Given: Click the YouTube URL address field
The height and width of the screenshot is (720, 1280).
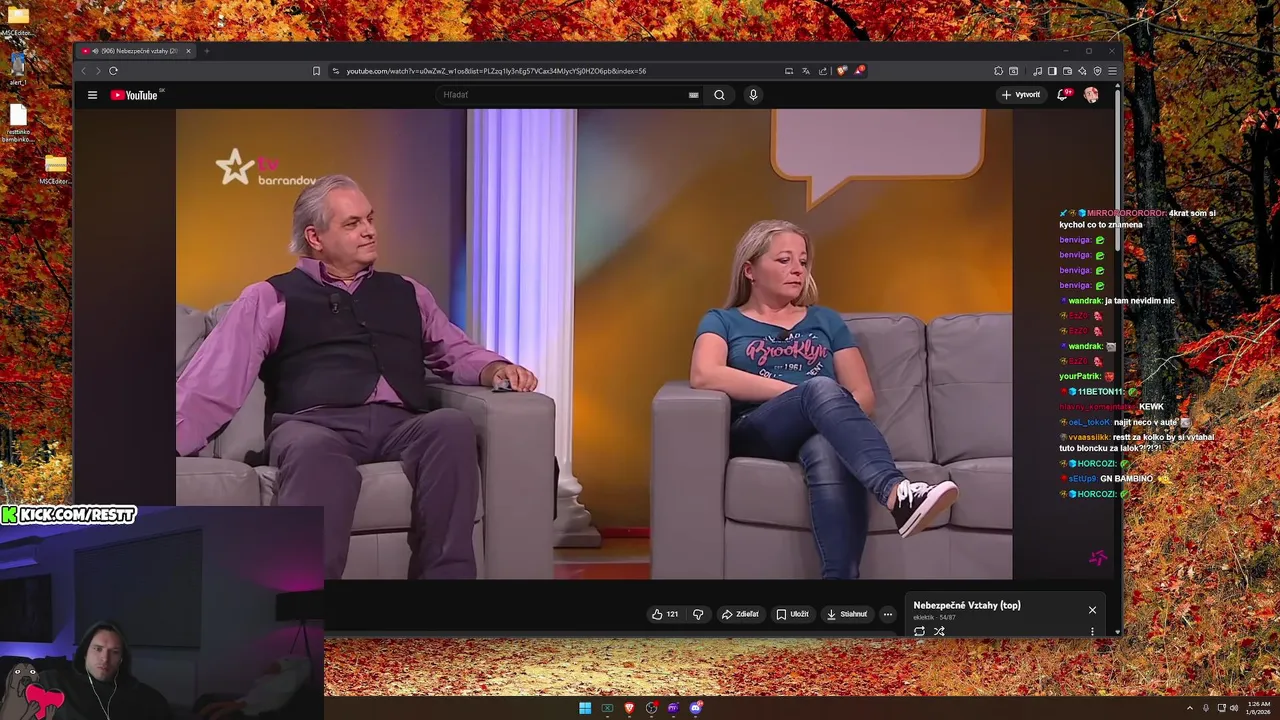Looking at the screenshot, I should (x=496, y=71).
